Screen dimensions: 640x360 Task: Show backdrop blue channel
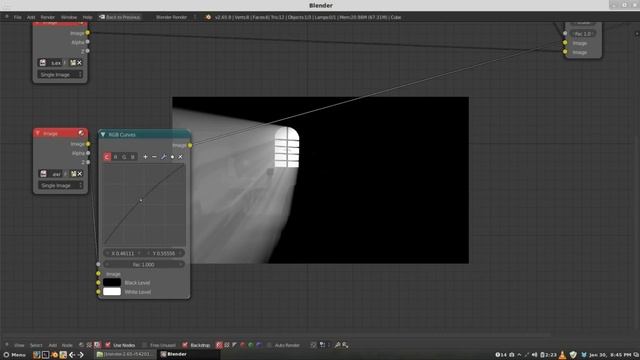[x=259, y=345]
